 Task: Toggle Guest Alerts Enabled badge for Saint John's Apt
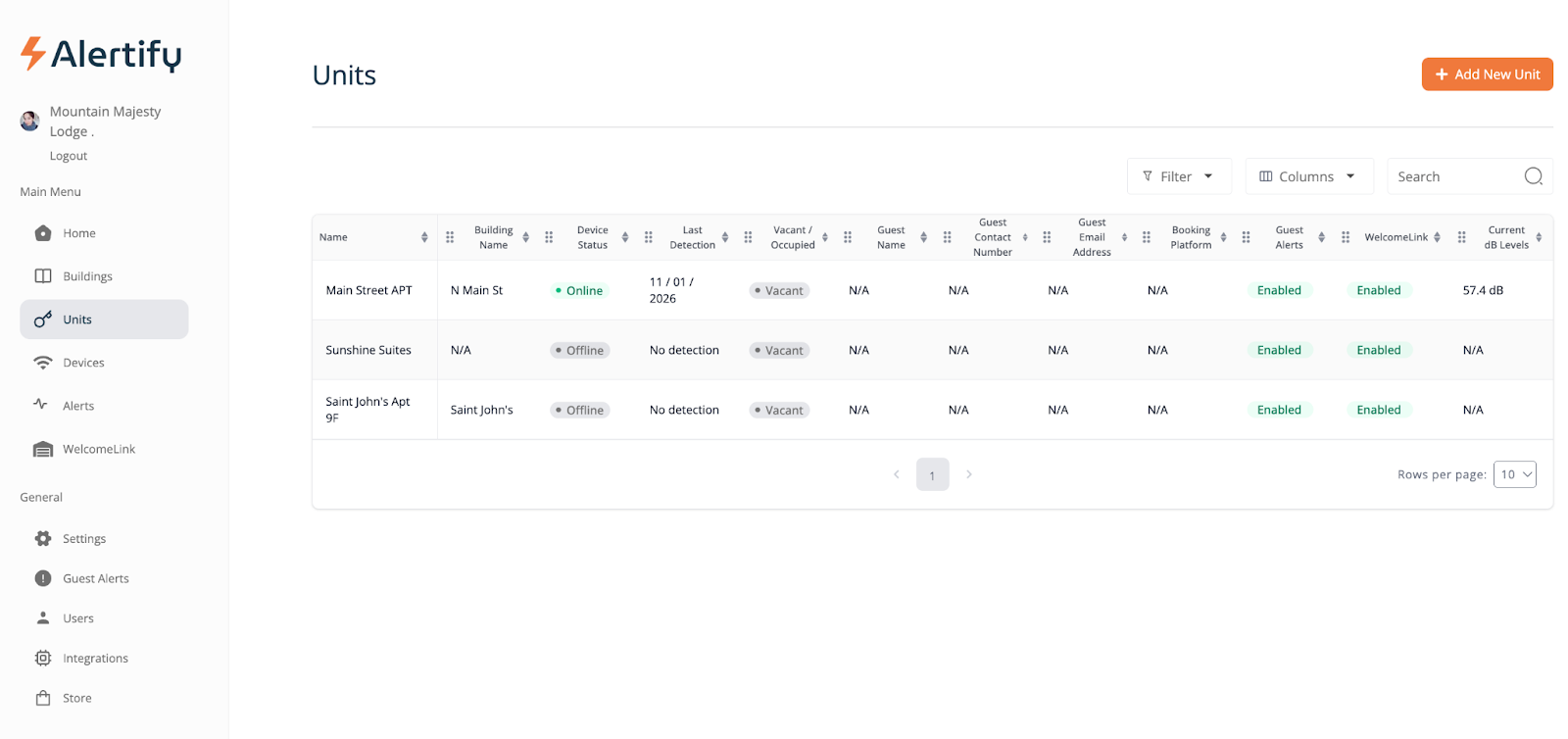(x=1279, y=411)
